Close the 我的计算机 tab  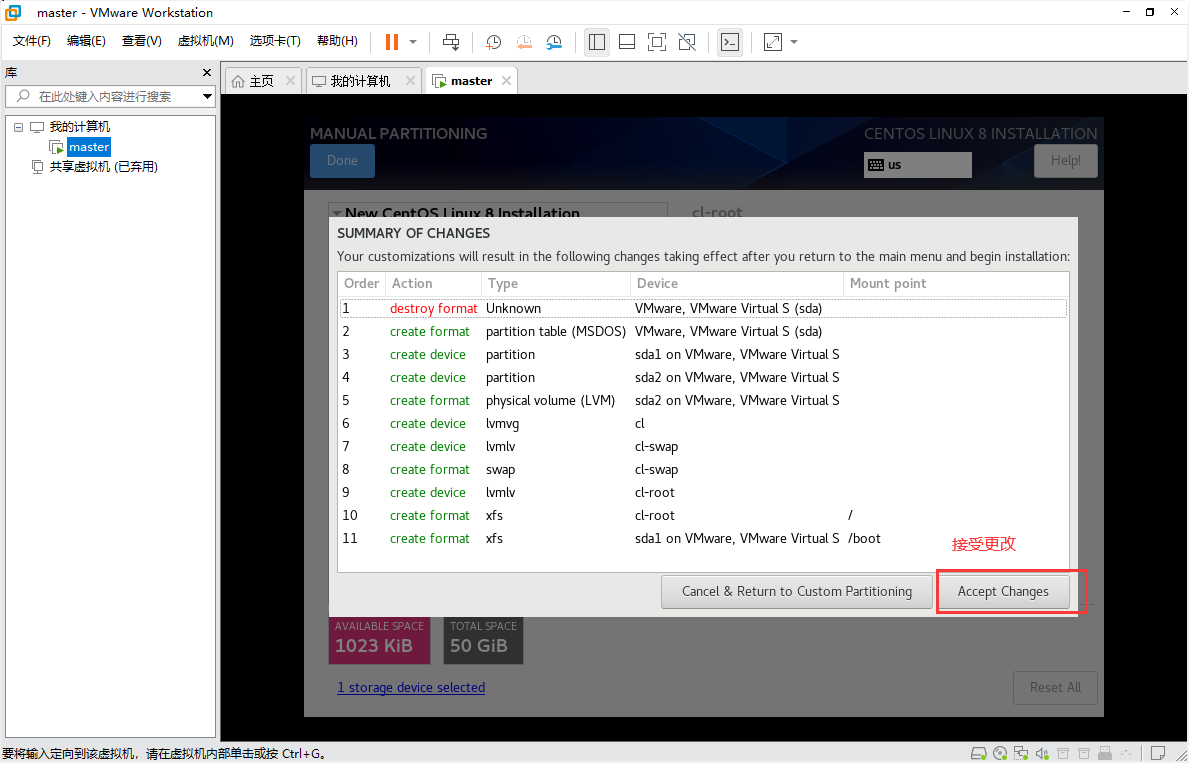click(x=410, y=80)
